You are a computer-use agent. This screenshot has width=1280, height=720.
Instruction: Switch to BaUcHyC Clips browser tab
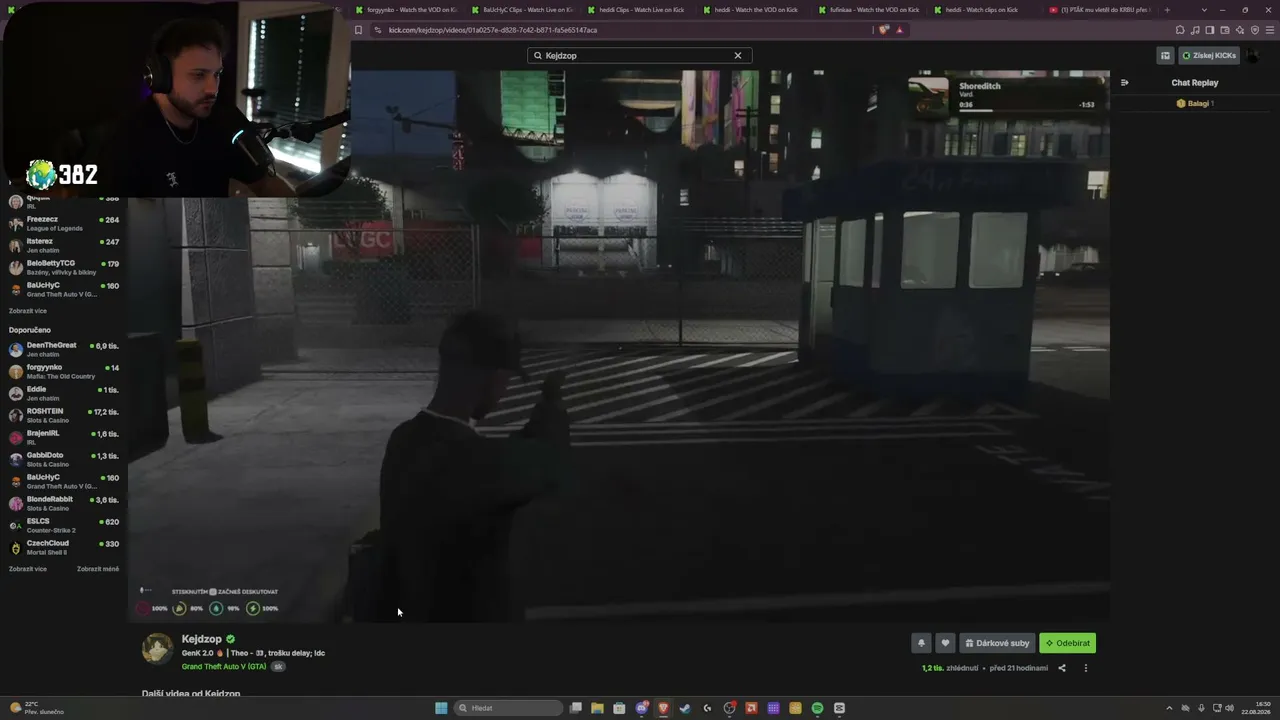[521, 10]
